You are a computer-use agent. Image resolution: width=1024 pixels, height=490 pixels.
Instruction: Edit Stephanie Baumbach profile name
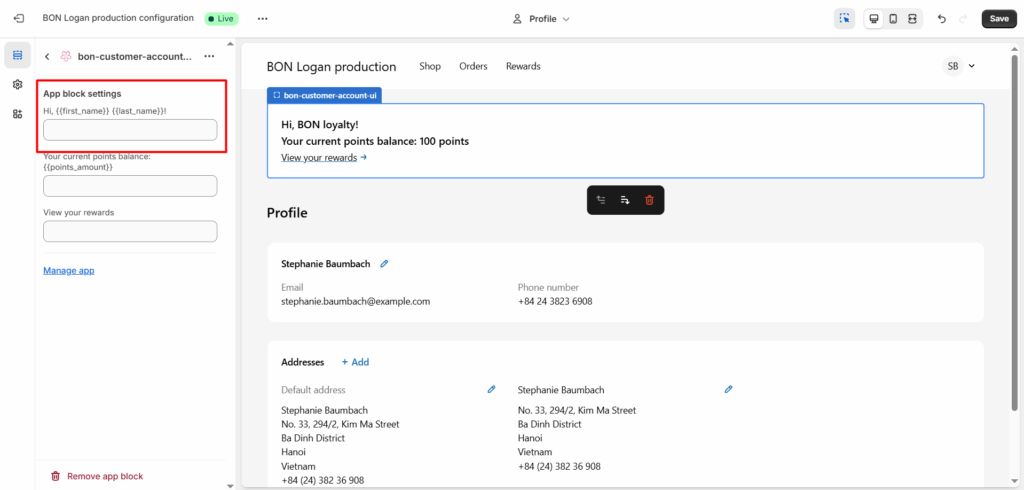tap(384, 264)
